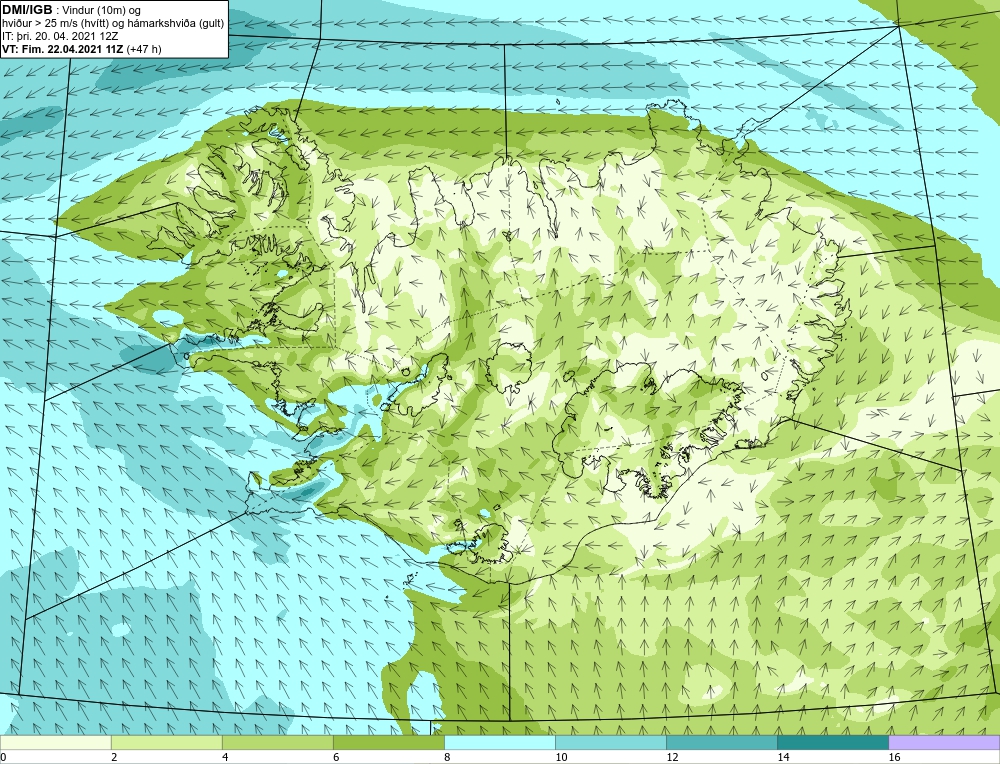1000x764 pixels.
Task: Click the 2–4 m/s light green legend swatch
Action: [x=166, y=742]
